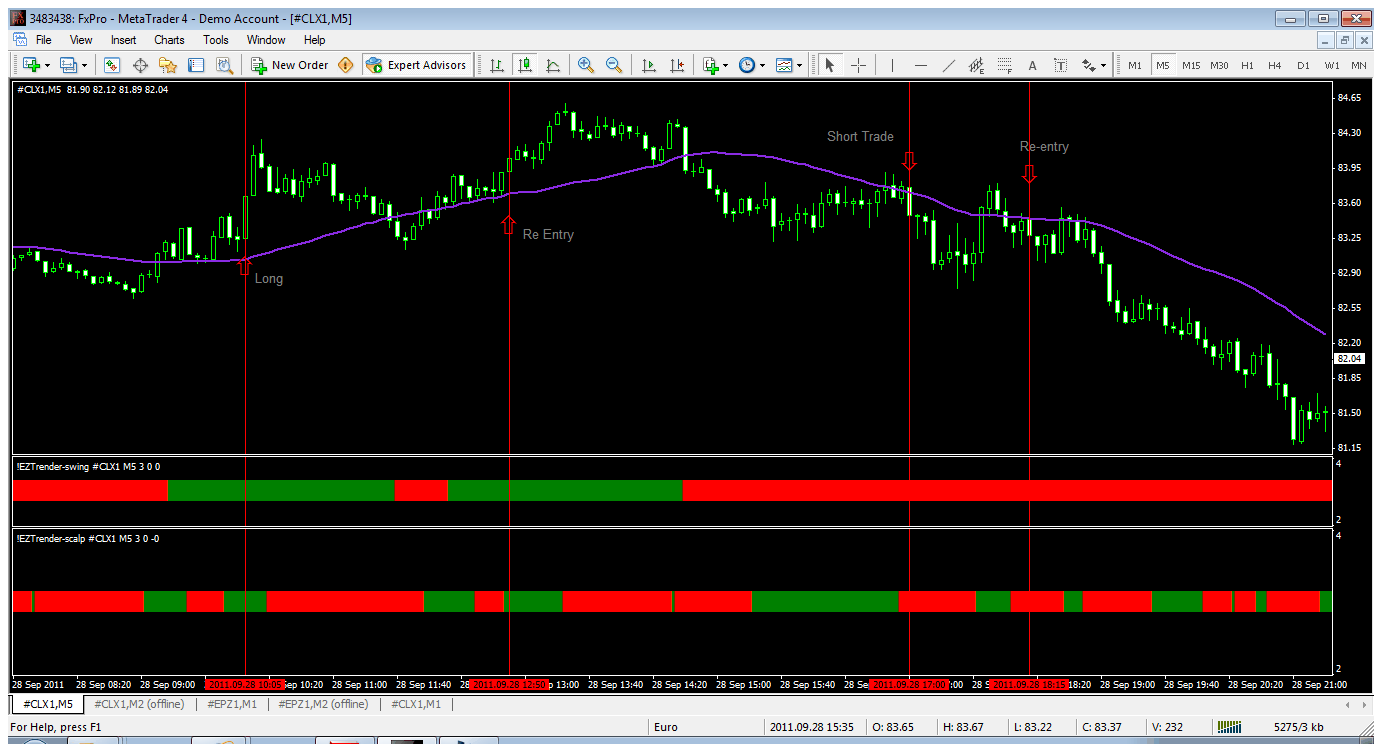The image size is (1382, 744).
Task: Open the Indicators list icon
Action: 710,65
